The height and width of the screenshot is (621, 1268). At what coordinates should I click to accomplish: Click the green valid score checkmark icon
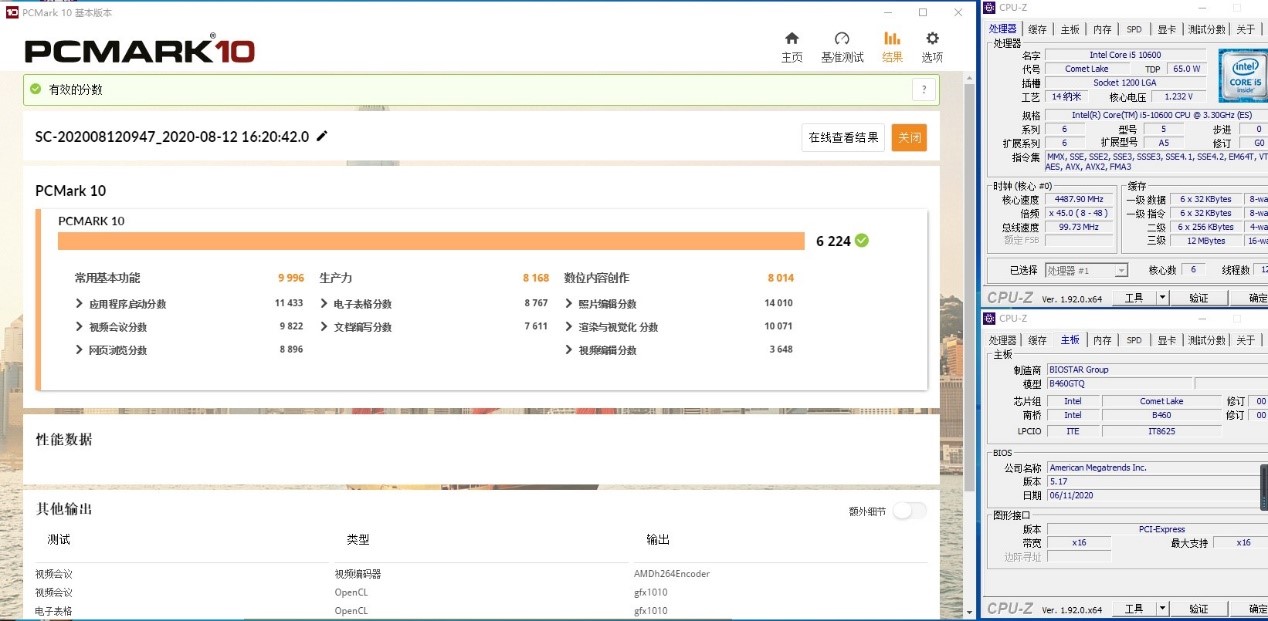36,89
